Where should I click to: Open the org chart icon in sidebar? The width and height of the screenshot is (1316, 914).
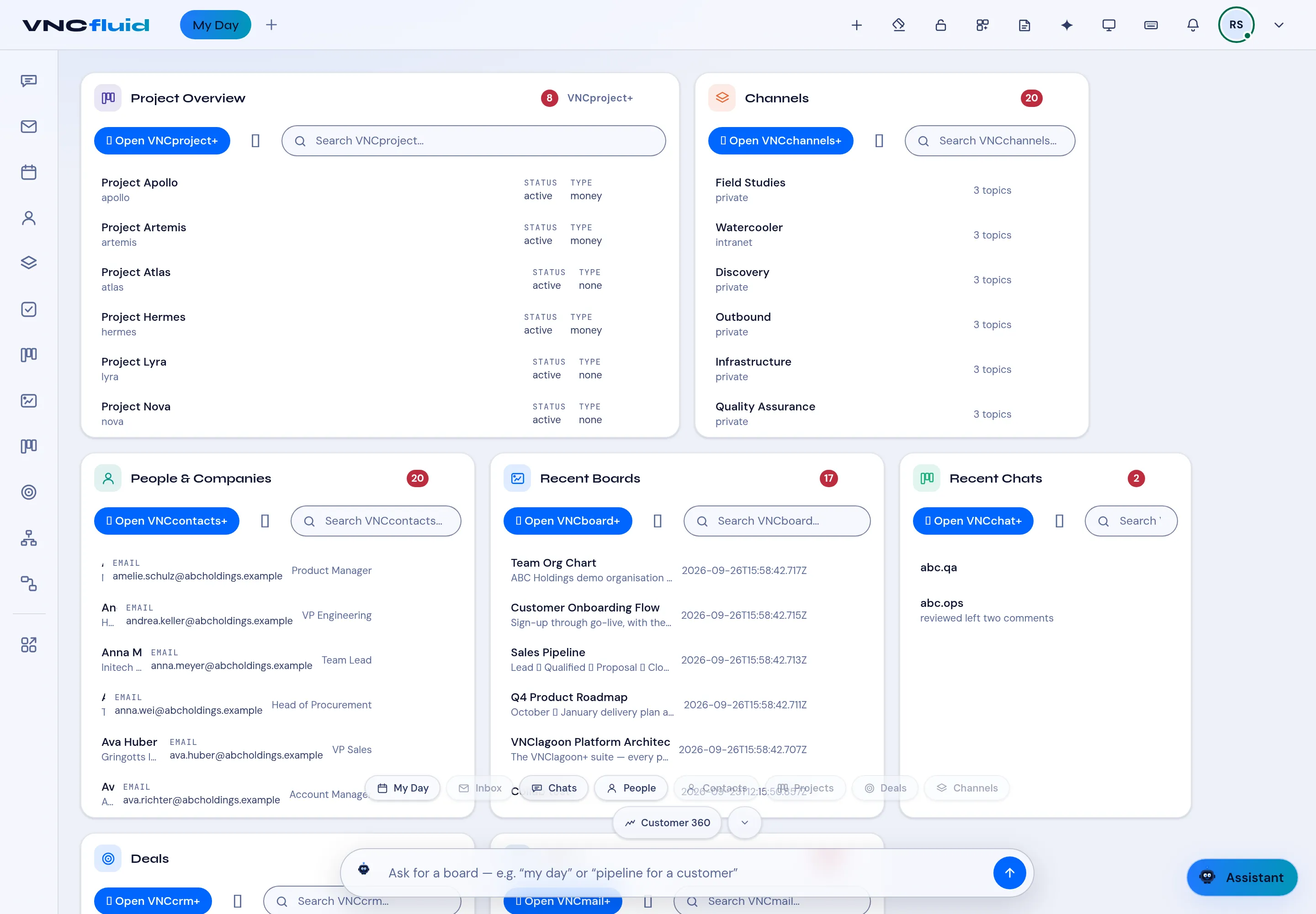coord(29,538)
